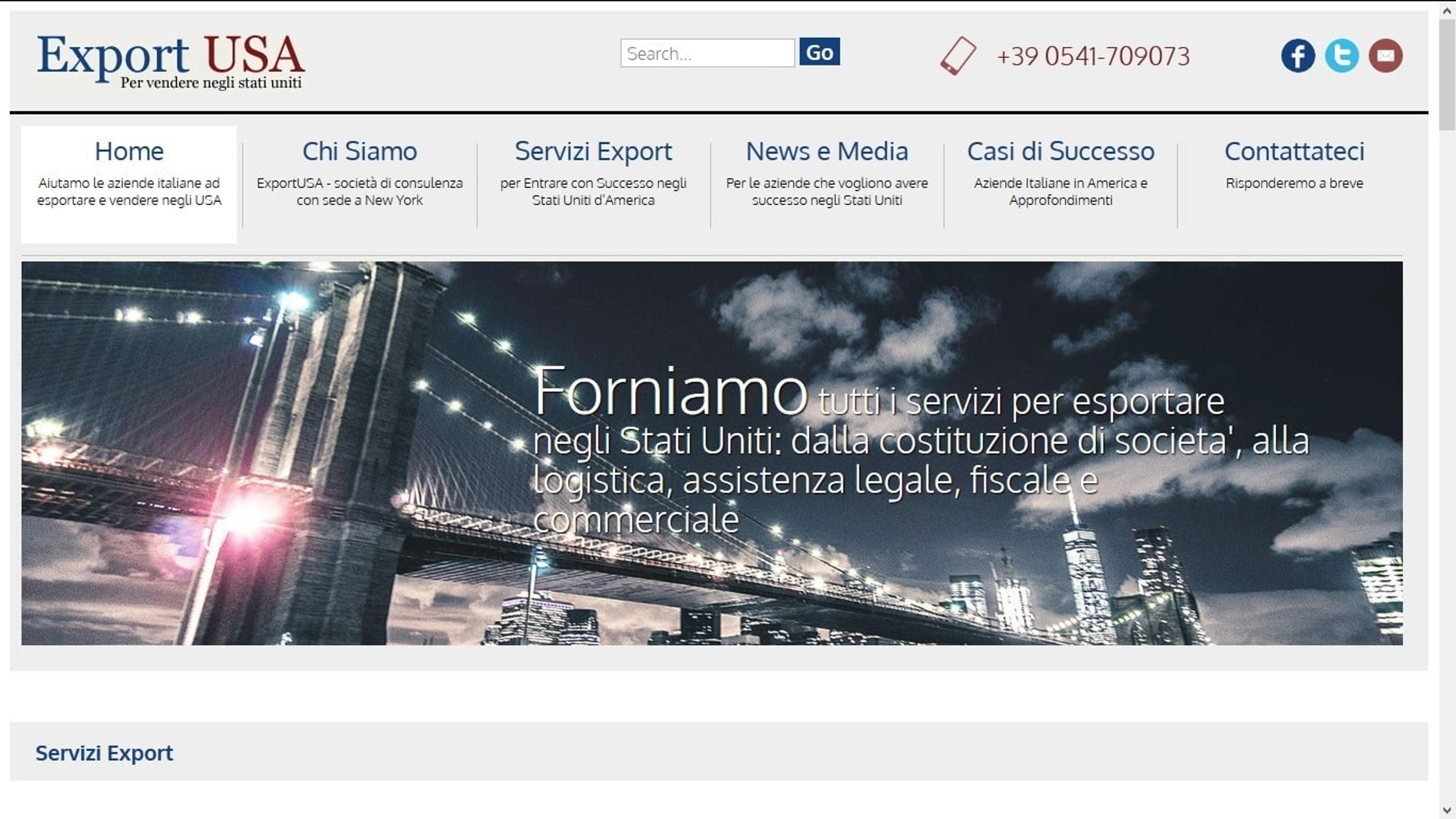Click the 'Per vendere negli stati uniti' tagline

click(211, 83)
